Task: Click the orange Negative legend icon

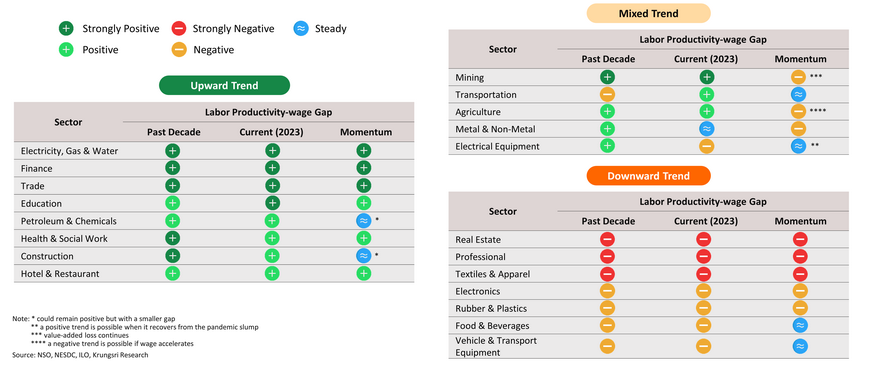Action: pos(178,49)
